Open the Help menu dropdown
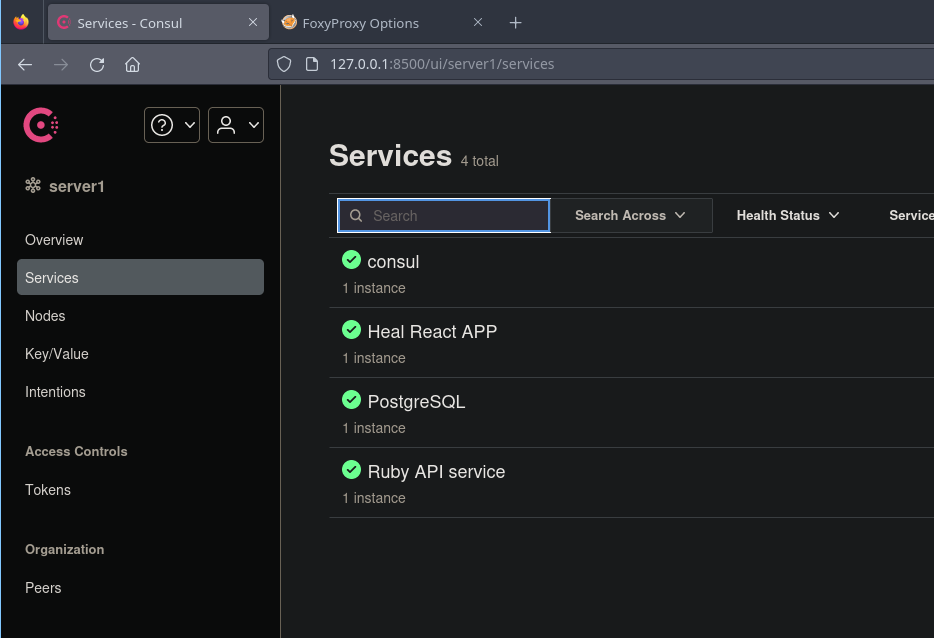Screen dimensions: 934x638 [x=172, y=125]
